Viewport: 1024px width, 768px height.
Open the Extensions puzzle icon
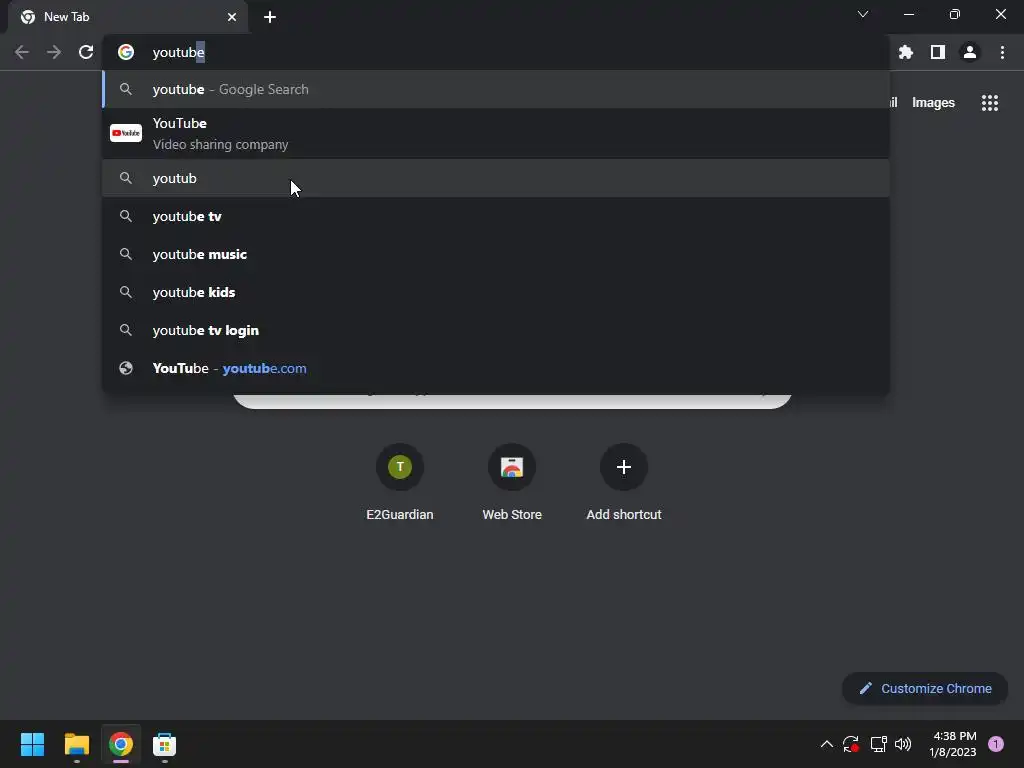click(906, 52)
